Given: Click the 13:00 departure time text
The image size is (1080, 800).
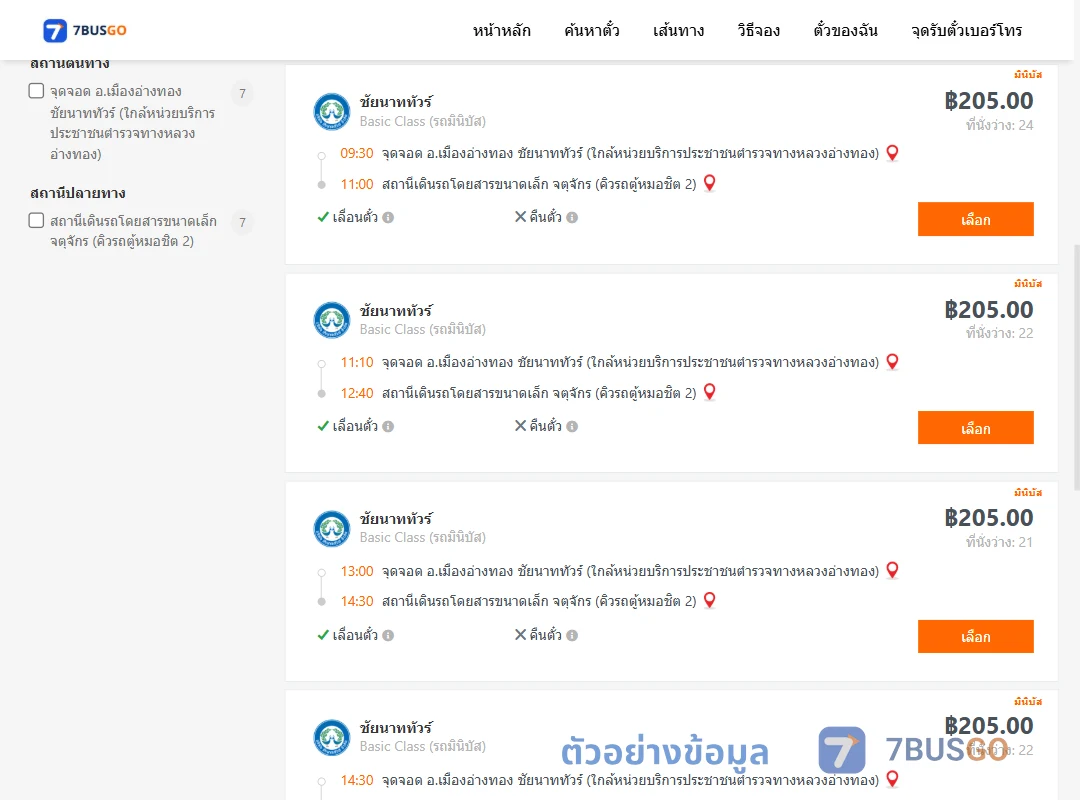Looking at the screenshot, I should 357,571.
